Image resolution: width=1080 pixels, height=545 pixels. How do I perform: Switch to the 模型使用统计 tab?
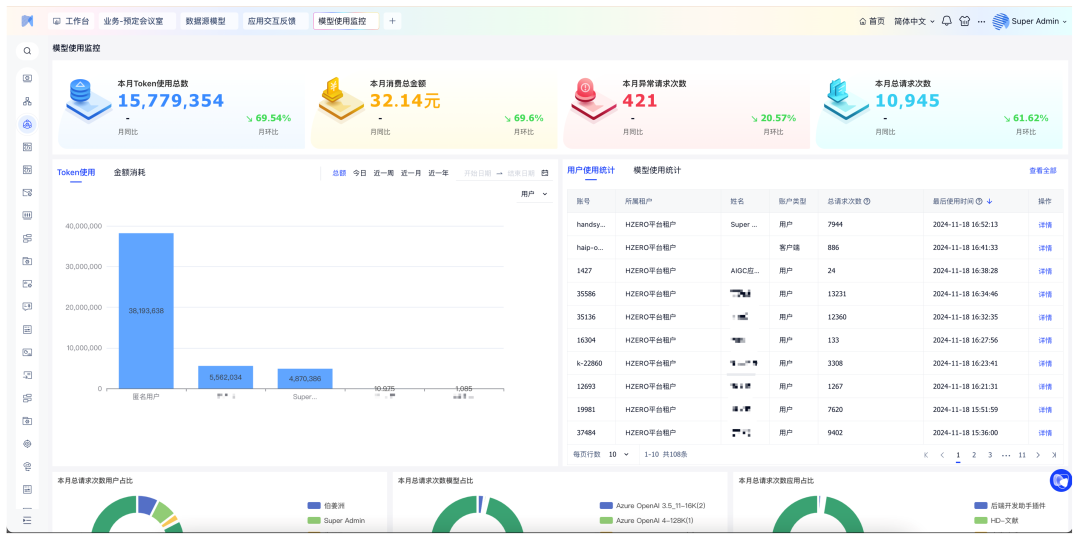click(x=657, y=171)
